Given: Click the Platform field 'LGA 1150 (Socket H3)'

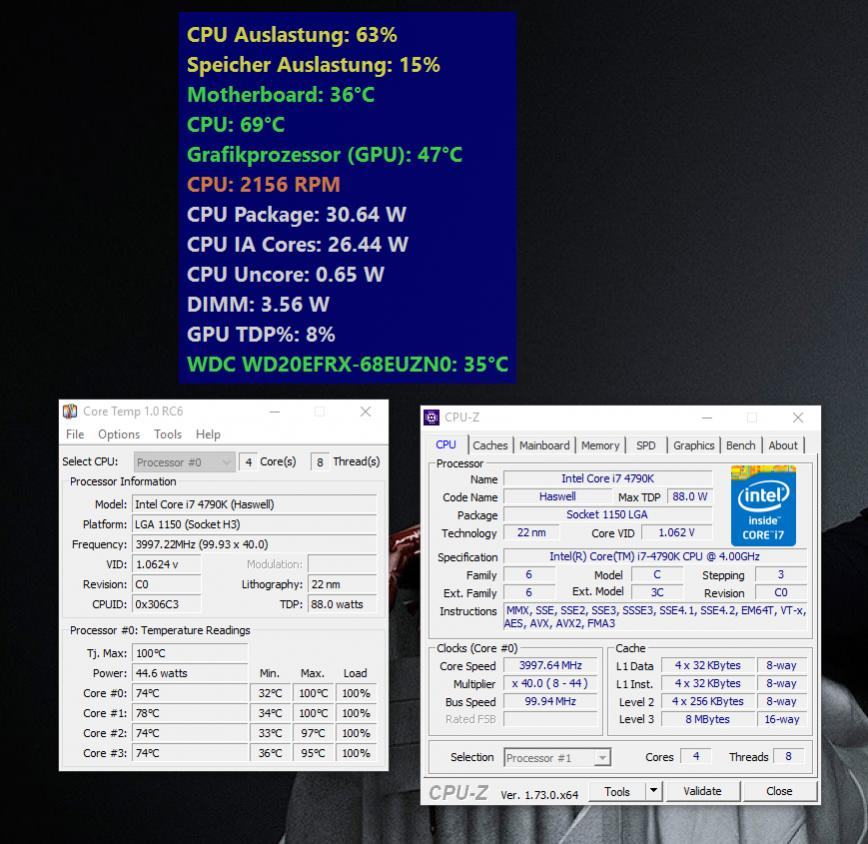Looking at the screenshot, I should (x=254, y=525).
